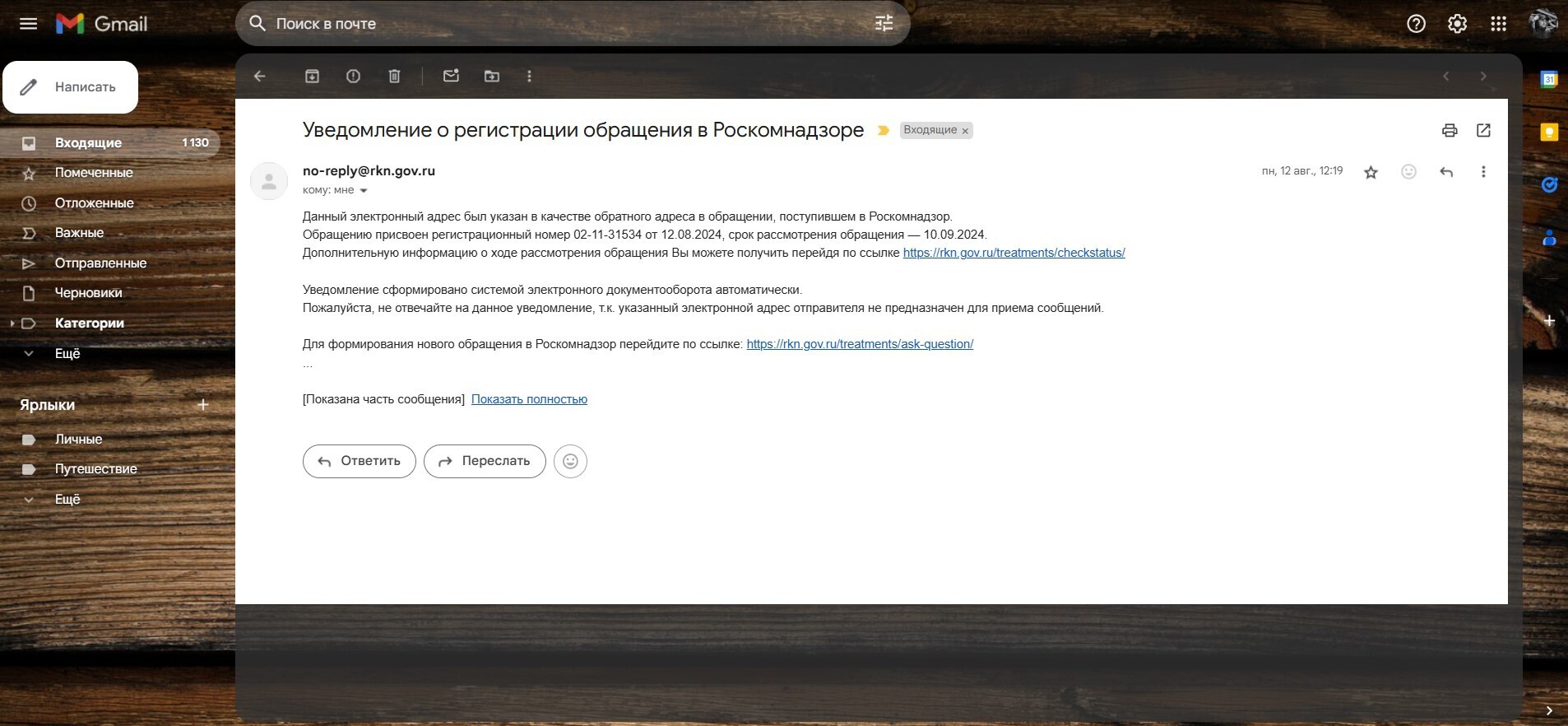Print the email with the printer icon
1568x726 pixels.
click(1450, 130)
